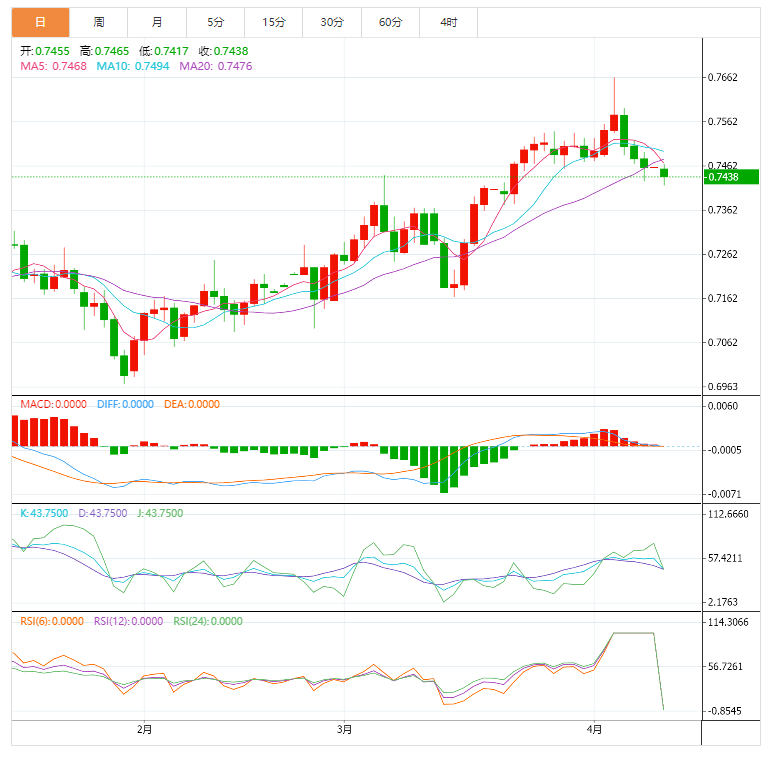Click the last green candlestick at 0.7438
The height and width of the screenshot is (762, 774).
[664, 173]
